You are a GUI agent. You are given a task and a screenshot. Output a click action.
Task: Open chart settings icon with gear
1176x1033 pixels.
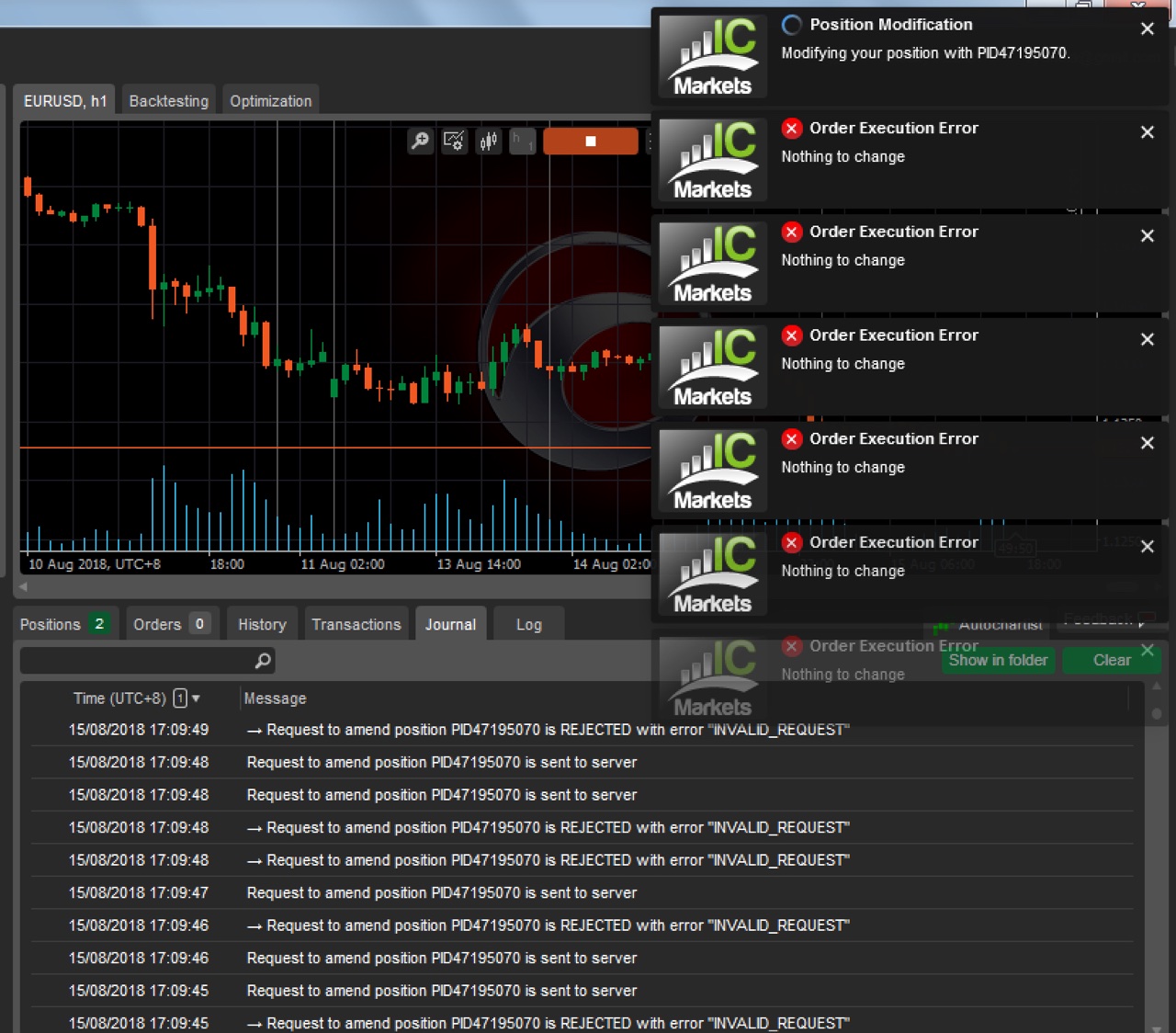coord(454,141)
